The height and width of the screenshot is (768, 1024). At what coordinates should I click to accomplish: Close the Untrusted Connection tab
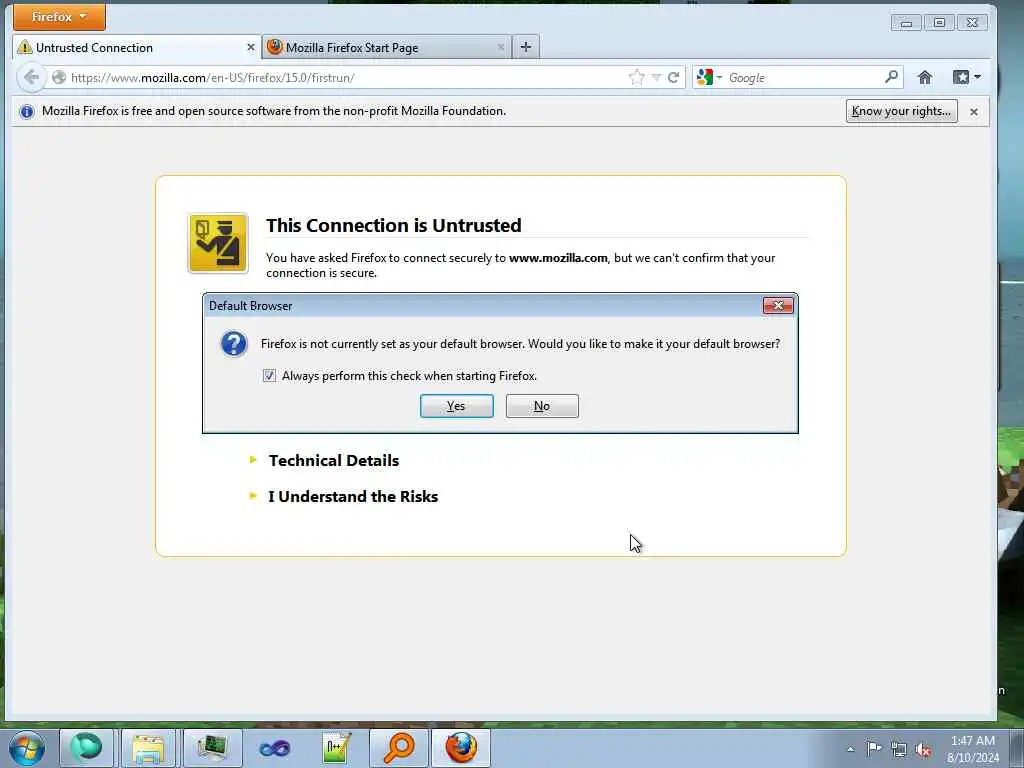coord(251,48)
